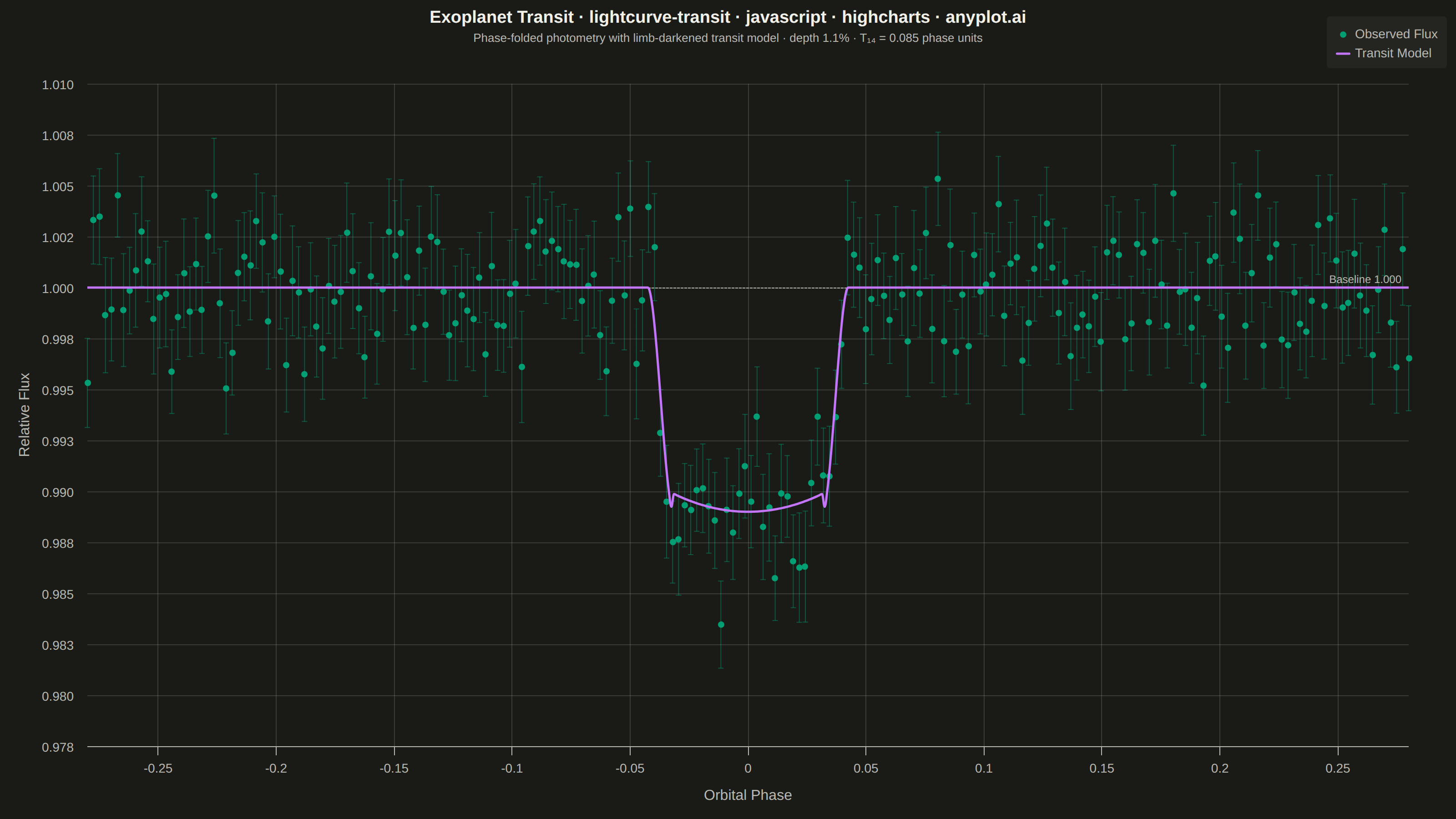Screen dimensions: 1456x819
Task: Click the green Observed Flux legend marker
Action: click(1343, 35)
